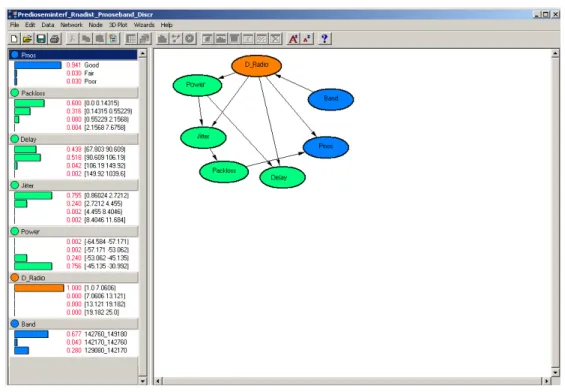The height and width of the screenshot is (392, 565).
Task: Open the Node menu
Action: 95,25
